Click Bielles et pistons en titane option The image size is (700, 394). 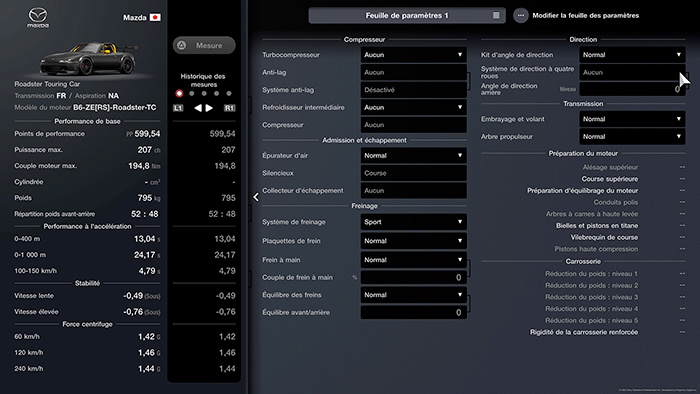point(597,226)
